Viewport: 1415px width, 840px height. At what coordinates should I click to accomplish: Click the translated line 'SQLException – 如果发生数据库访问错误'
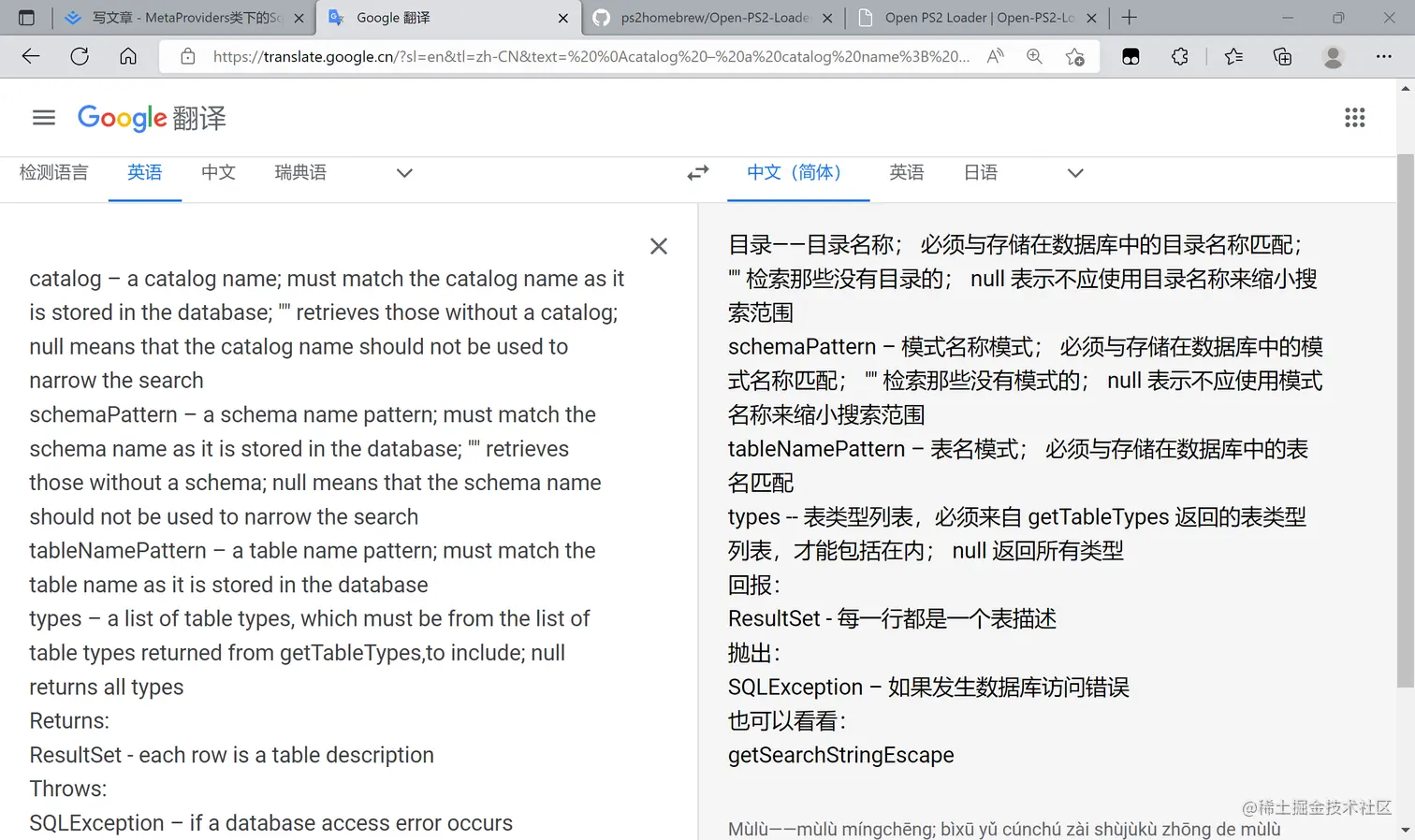tap(928, 688)
